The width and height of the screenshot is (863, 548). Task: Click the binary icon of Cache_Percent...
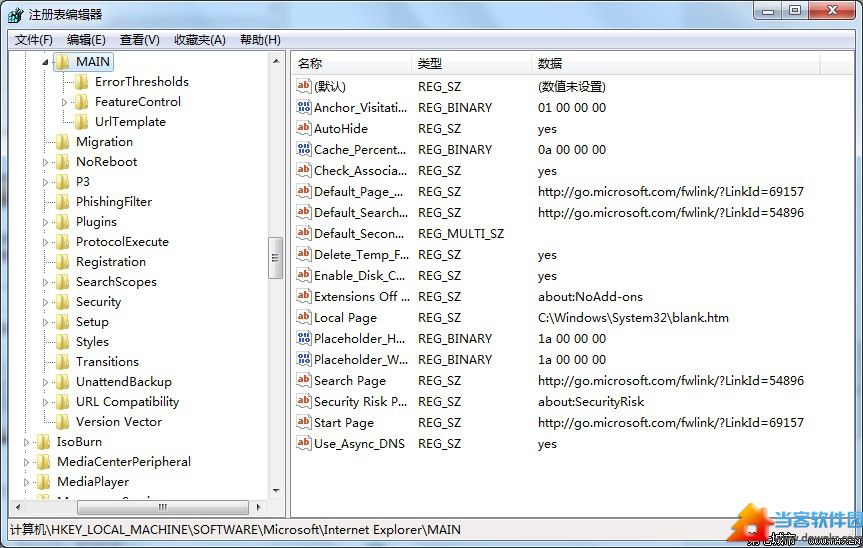pos(304,149)
